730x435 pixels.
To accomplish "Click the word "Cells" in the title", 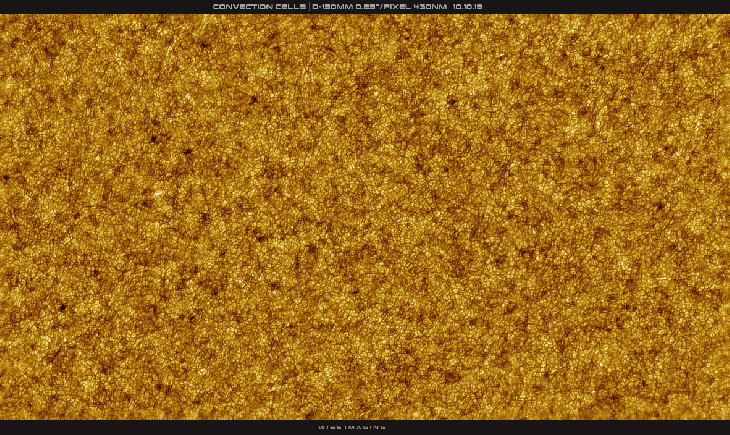I will [291, 7].
